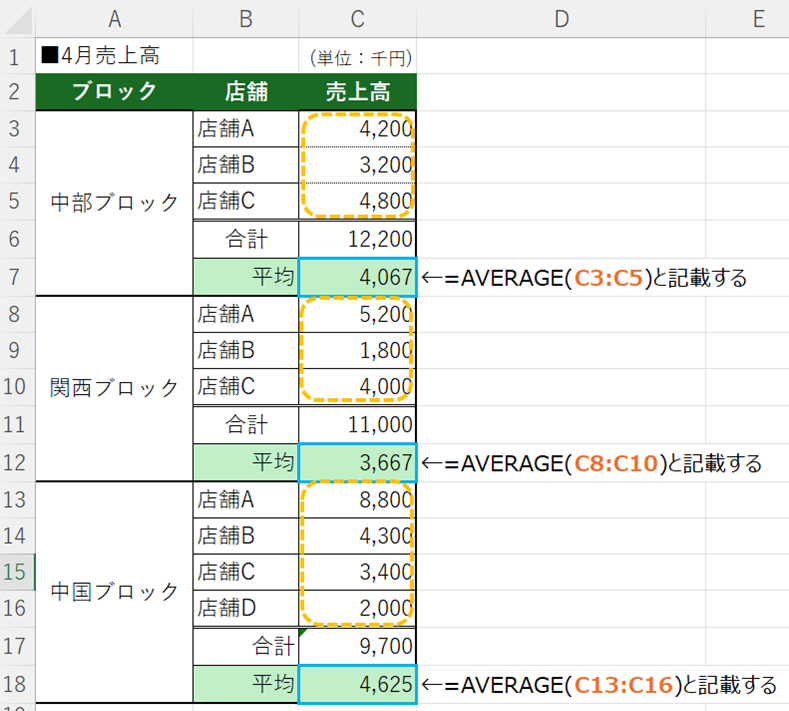Viewport: 789px width, 711px height.
Task: Select average cell showing 4,625
Action: click(x=357, y=685)
